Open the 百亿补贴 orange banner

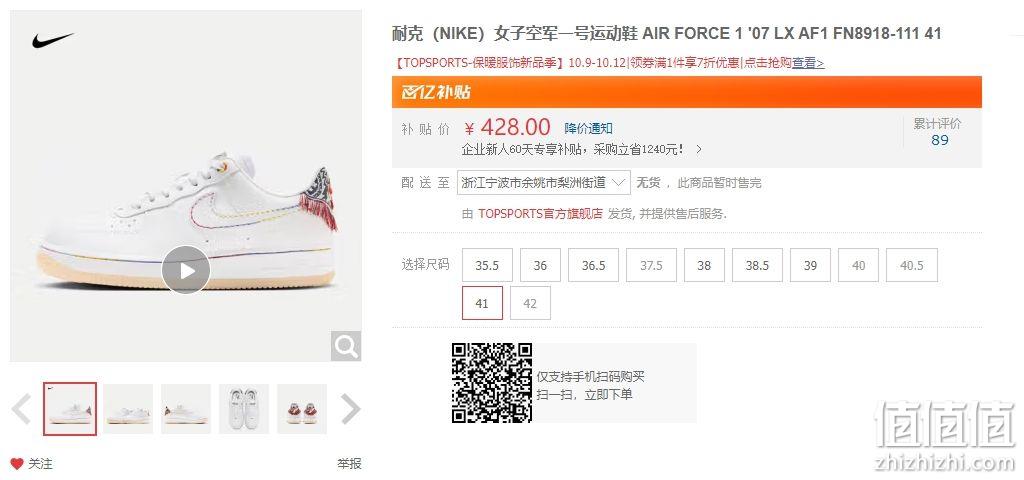pyautogui.click(x=686, y=92)
